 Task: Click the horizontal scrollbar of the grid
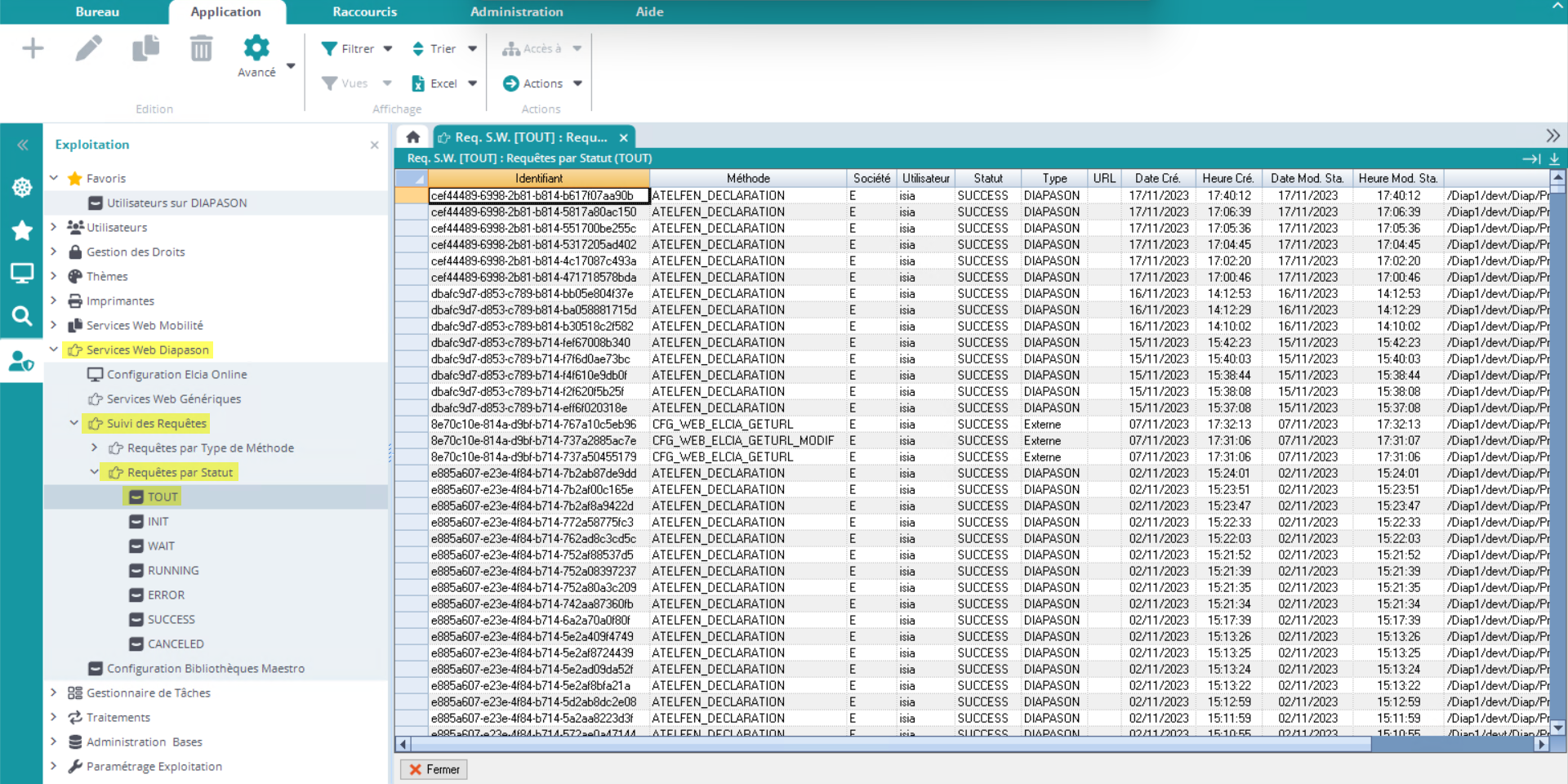point(890,744)
